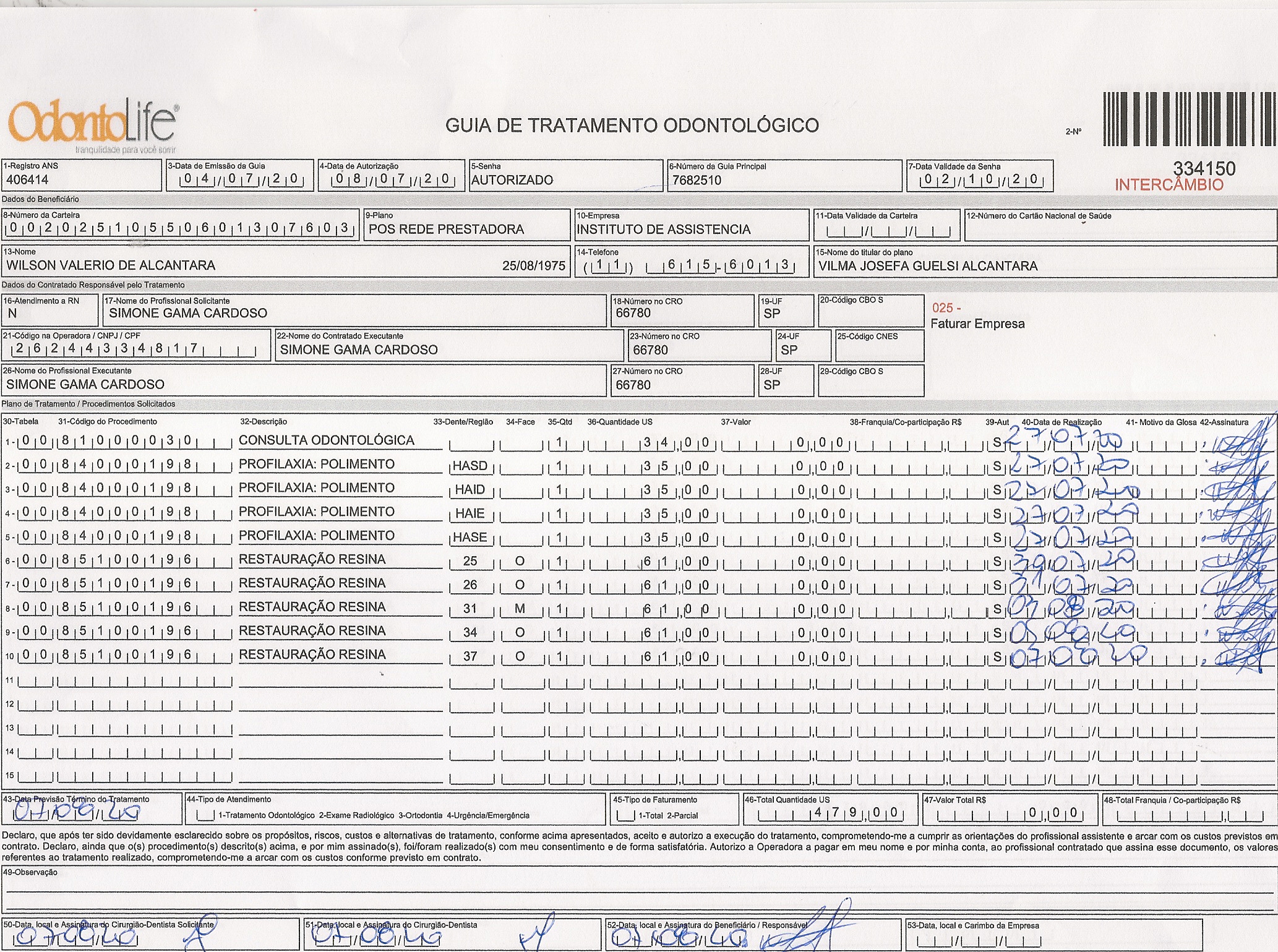Click CONSULTA ODONTOLÓGICA procedure description
The image size is (1278, 952).
(x=327, y=440)
